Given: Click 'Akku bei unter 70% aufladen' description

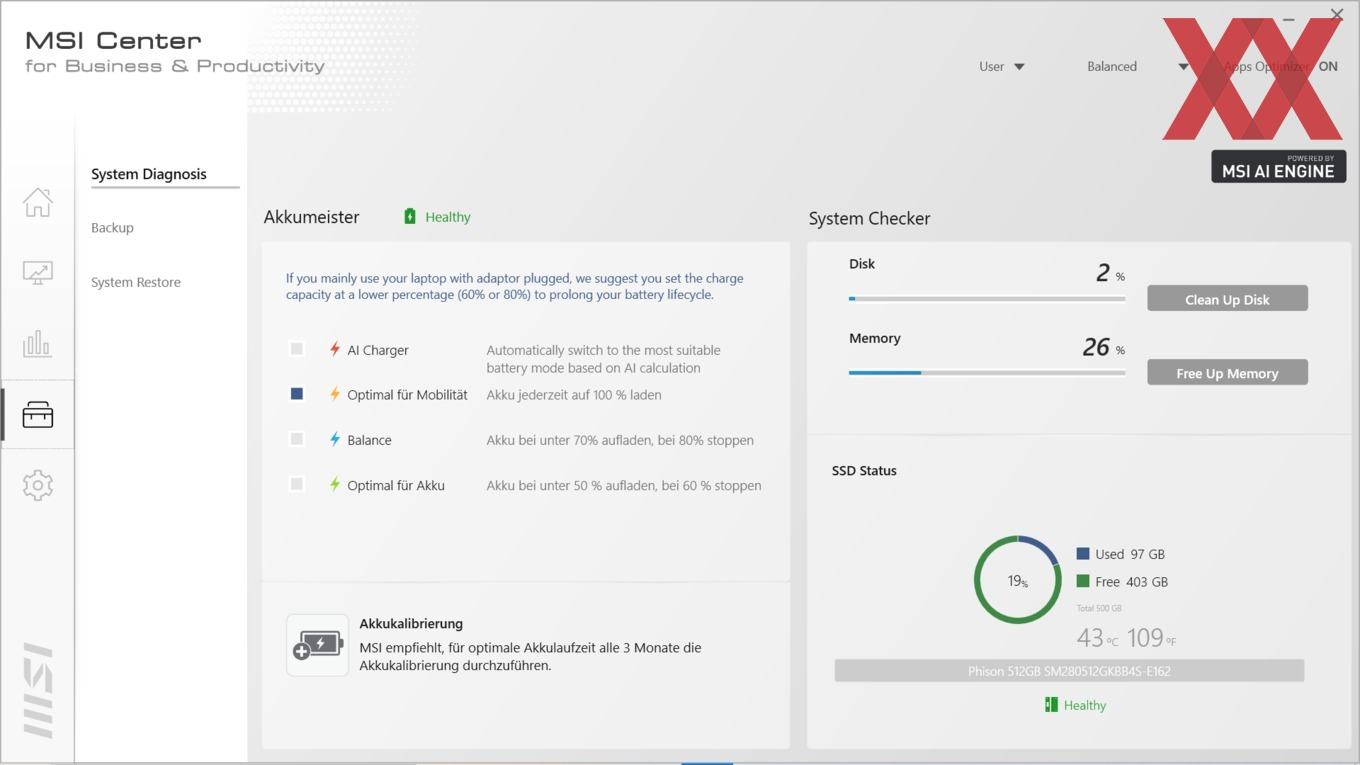Looking at the screenshot, I should 620,440.
